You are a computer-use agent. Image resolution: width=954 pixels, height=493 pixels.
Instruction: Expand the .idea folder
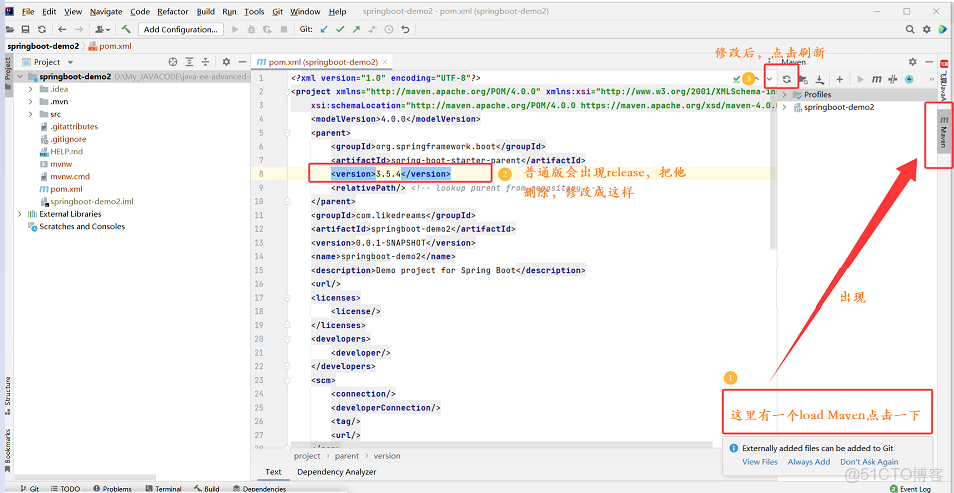coord(30,89)
